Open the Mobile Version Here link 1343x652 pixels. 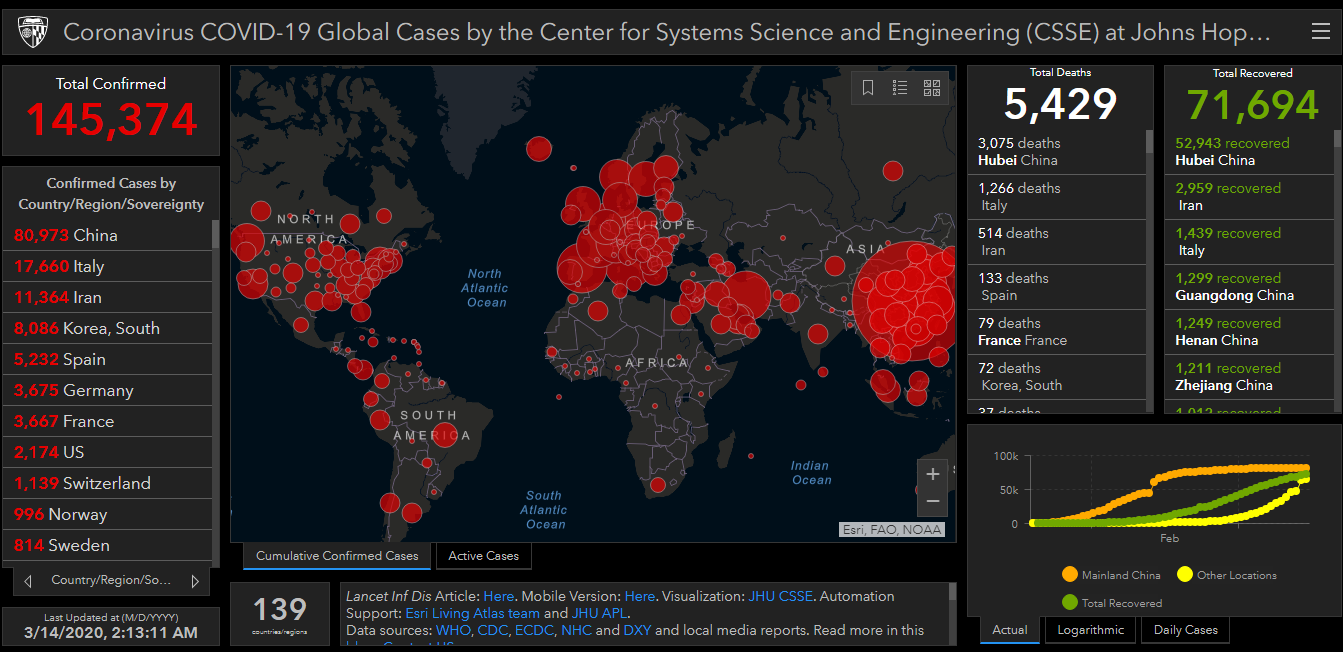coord(640,596)
